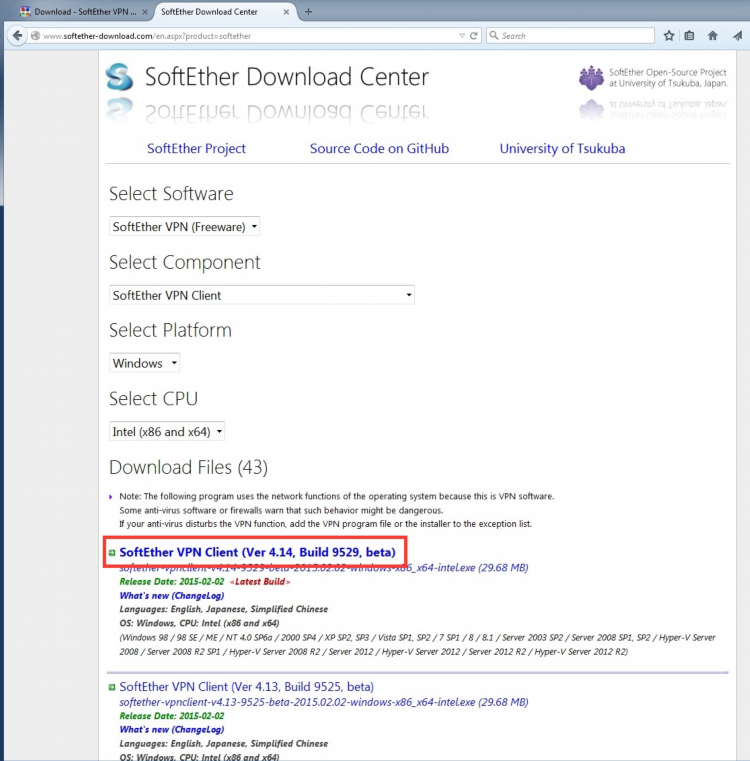Click the Select Software heading
The width and height of the screenshot is (750, 761).
(171, 194)
